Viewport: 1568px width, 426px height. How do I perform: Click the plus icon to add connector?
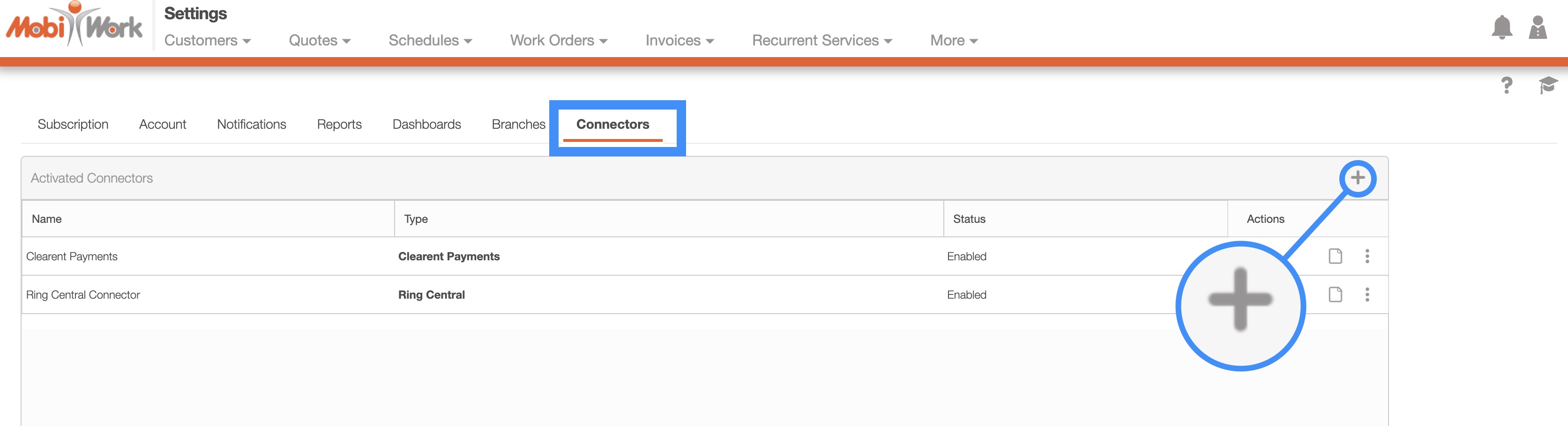1357,178
